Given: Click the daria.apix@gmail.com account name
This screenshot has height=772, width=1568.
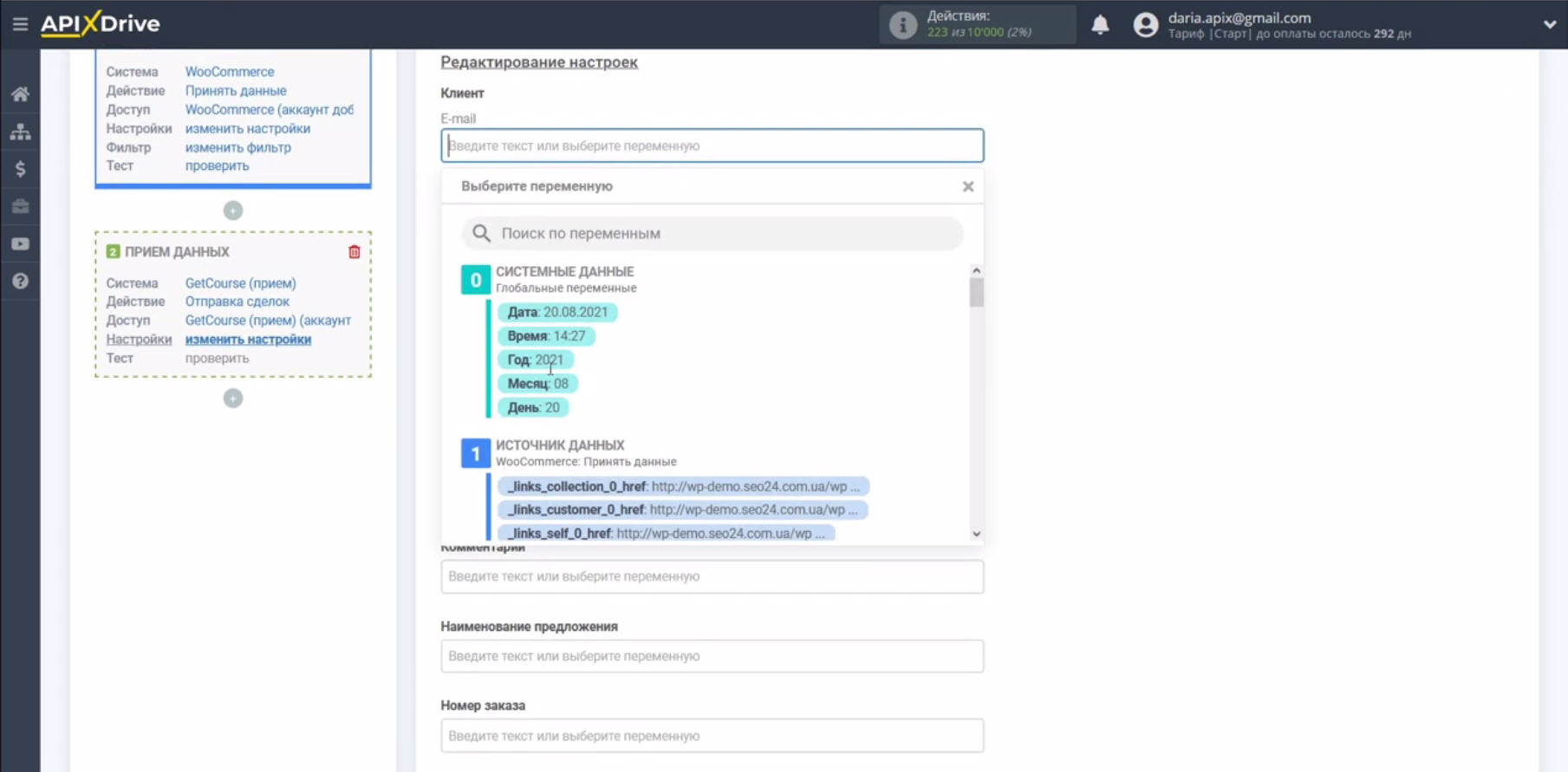Looking at the screenshot, I should coord(1239,17).
